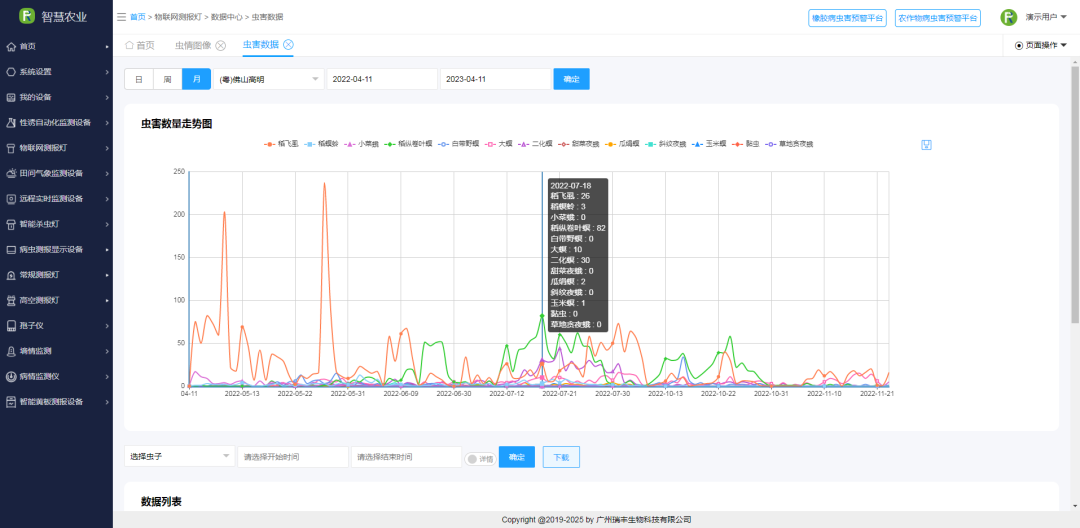The width and height of the screenshot is (1080, 528).
Task: Expand 孢子仪 using its chevron
Action: [x=107, y=326]
